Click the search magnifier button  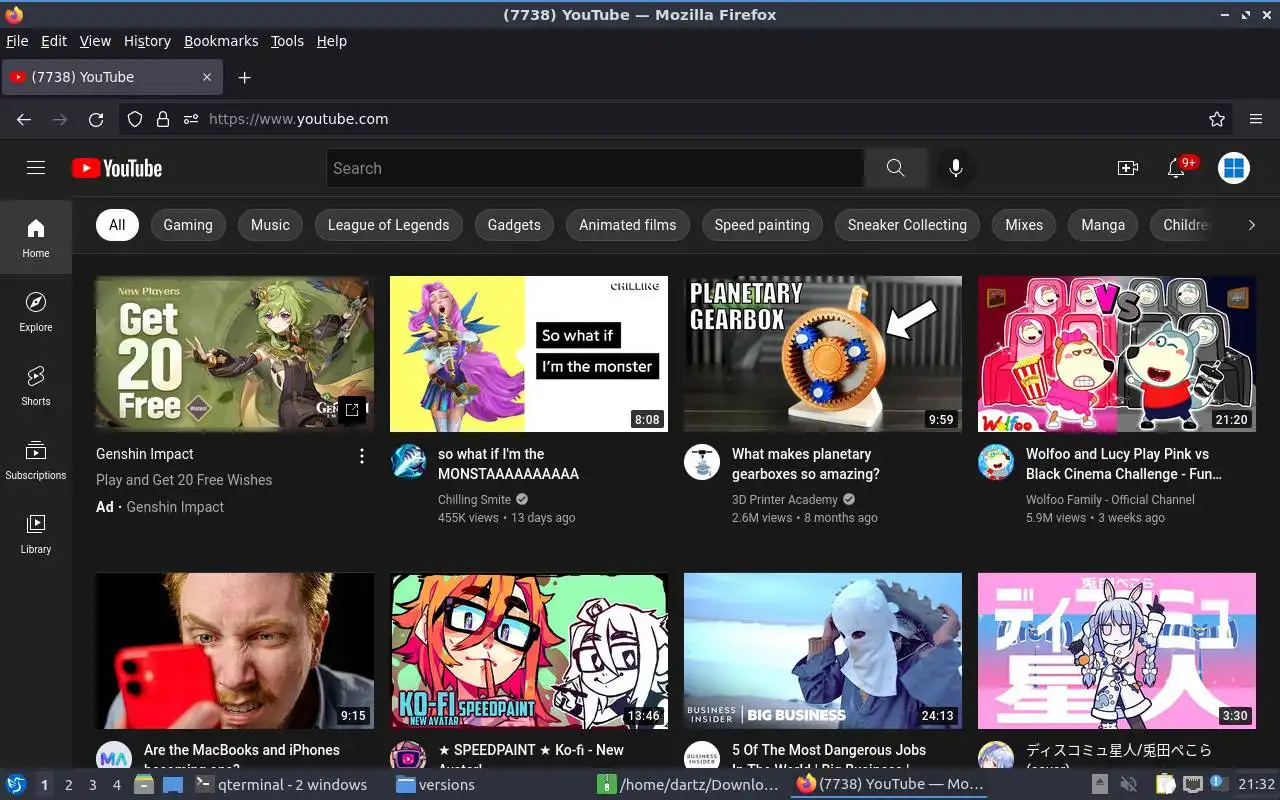coord(895,168)
